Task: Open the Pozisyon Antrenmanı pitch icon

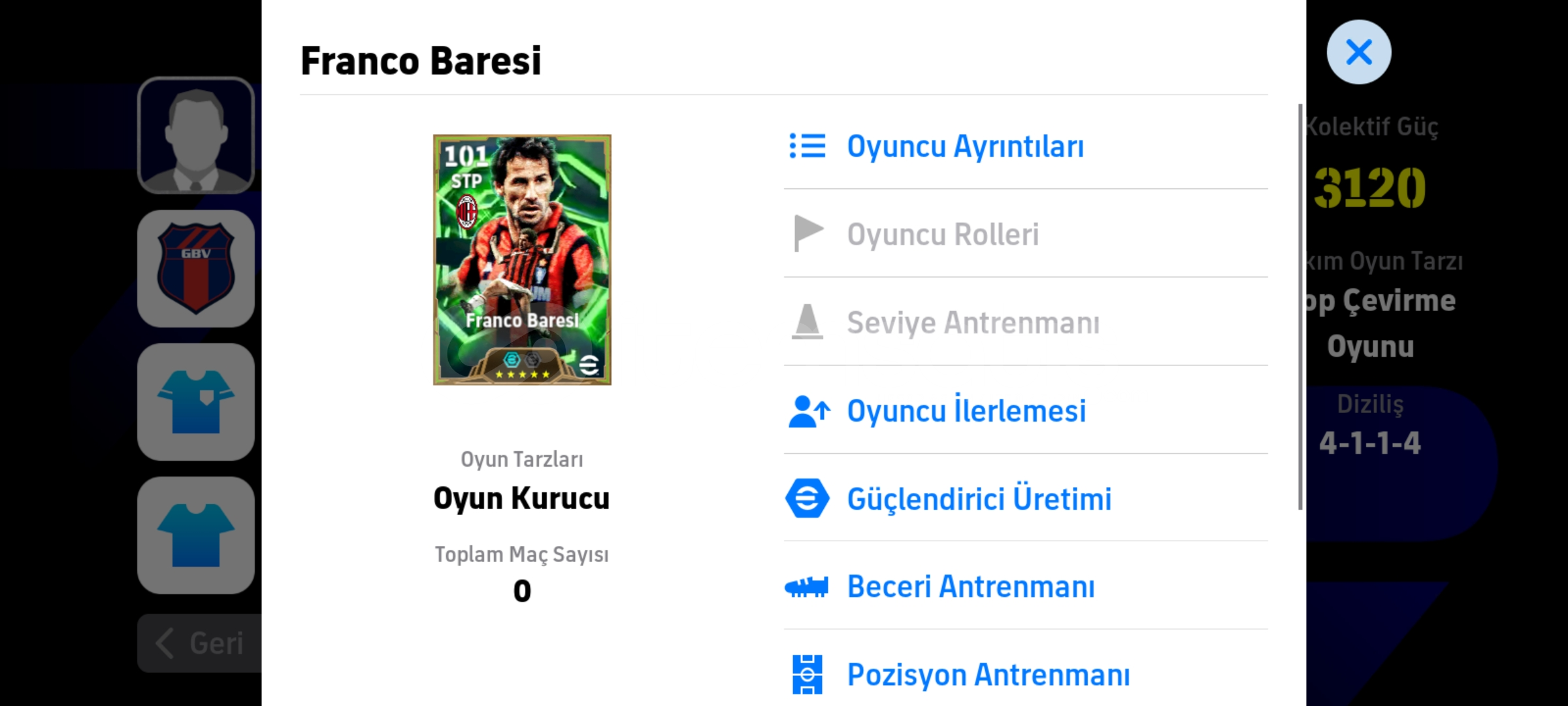Action: [808, 675]
